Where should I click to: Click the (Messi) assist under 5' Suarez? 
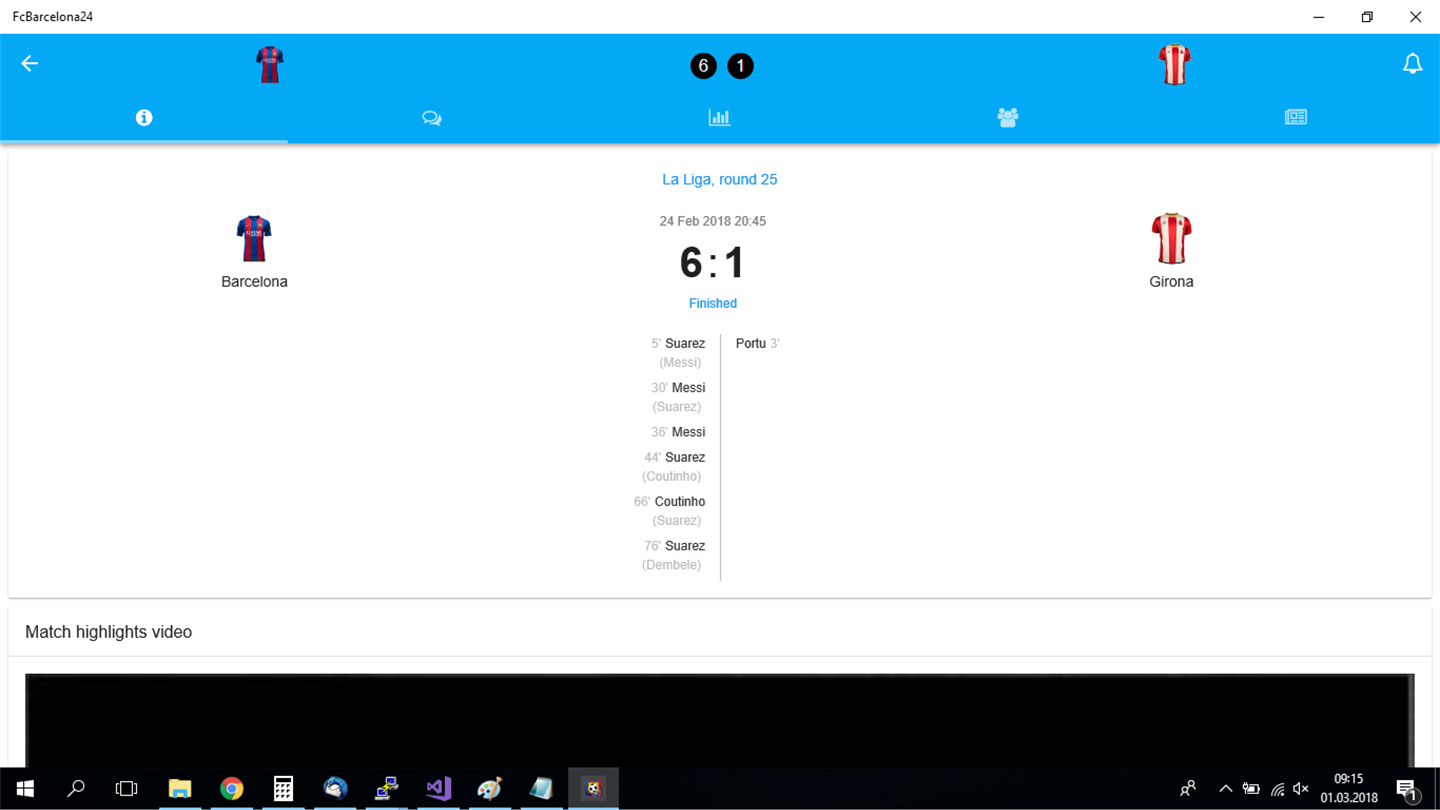680,362
